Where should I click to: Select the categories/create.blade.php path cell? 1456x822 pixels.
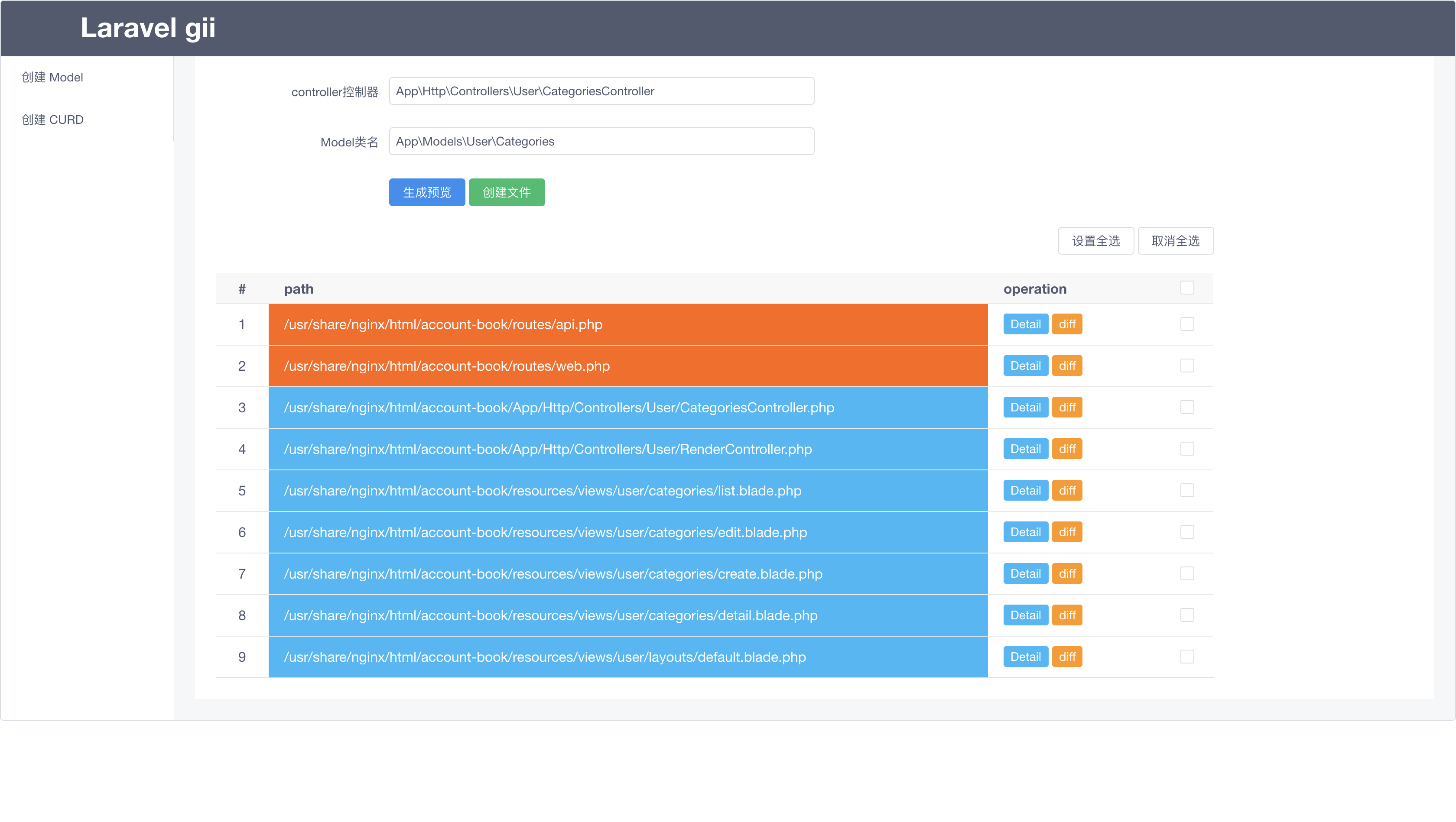point(628,573)
